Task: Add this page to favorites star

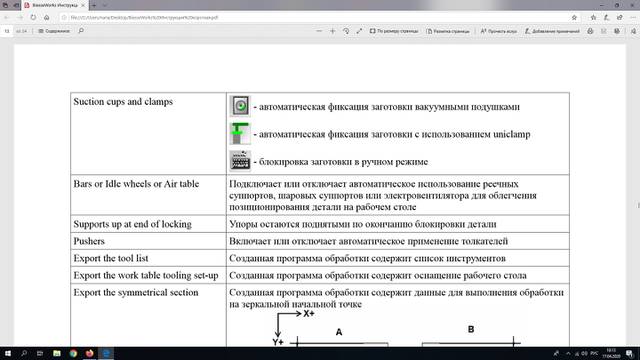Action: point(574,18)
